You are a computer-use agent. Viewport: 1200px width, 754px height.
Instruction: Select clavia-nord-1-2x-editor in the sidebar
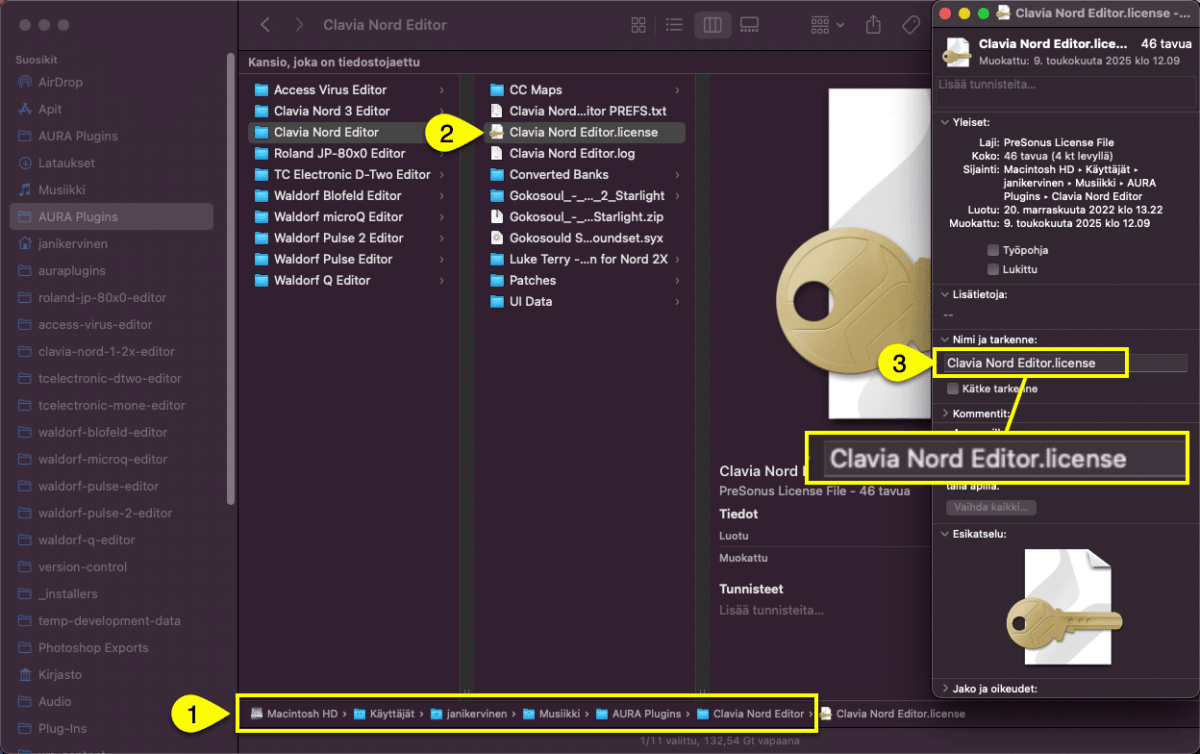click(106, 351)
